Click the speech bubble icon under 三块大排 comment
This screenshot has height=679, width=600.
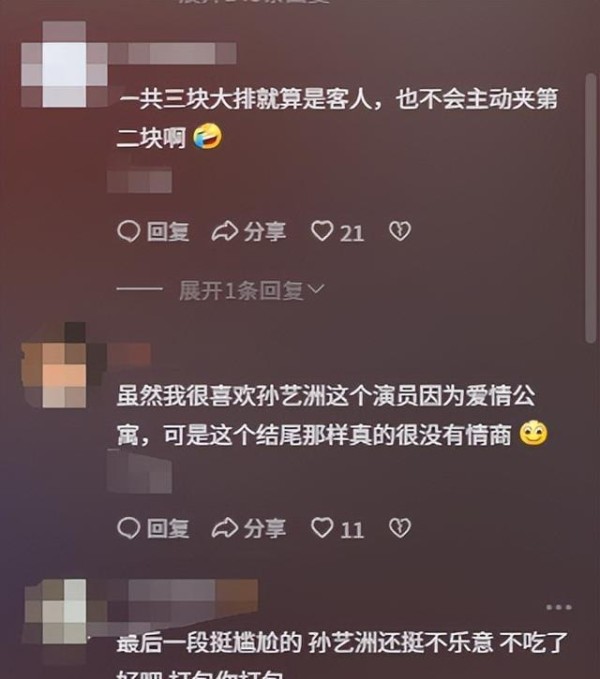coord(129,232)
